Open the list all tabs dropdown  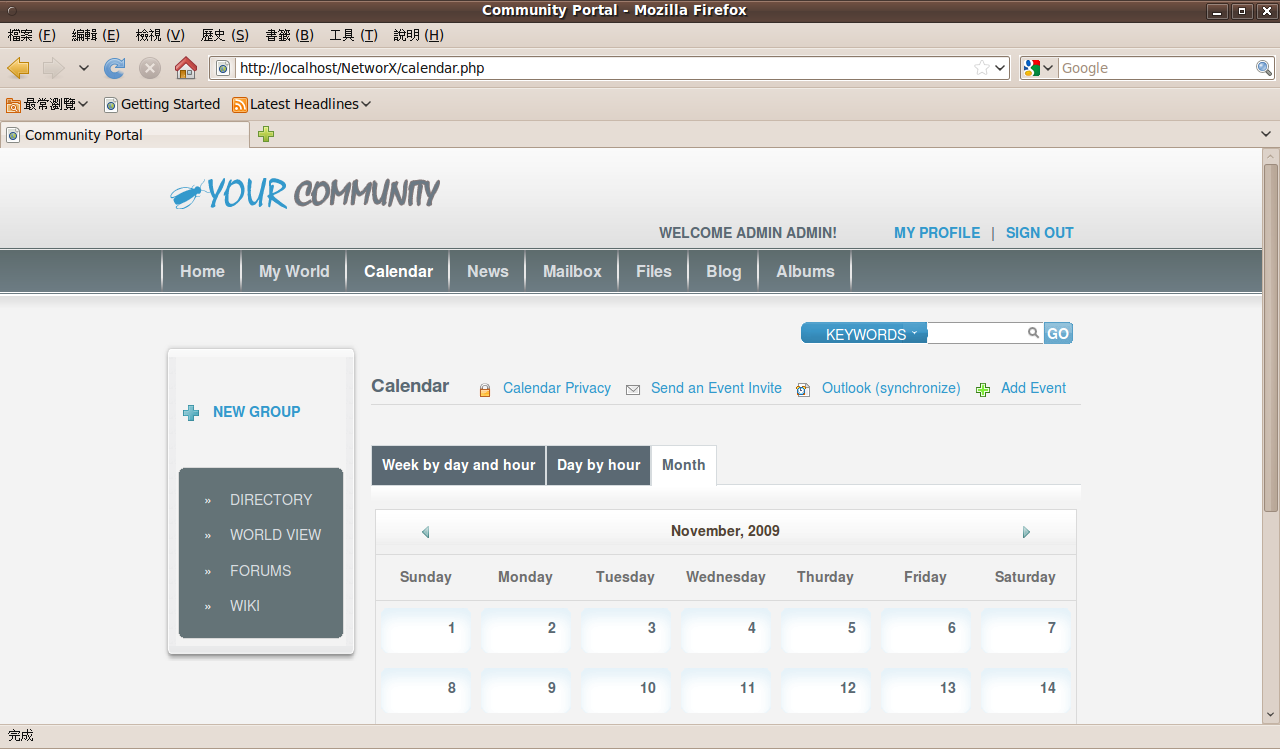tap(1266, 134)
